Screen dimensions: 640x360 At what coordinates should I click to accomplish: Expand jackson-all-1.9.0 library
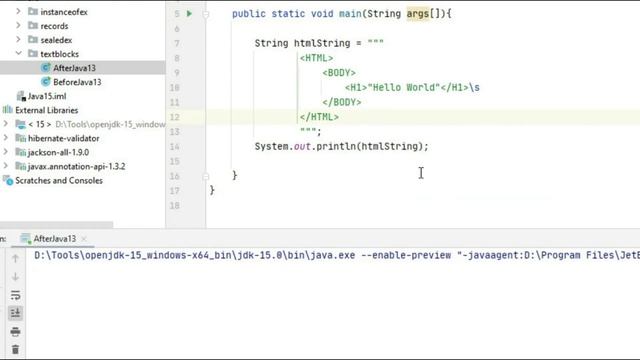coord(5,152)
